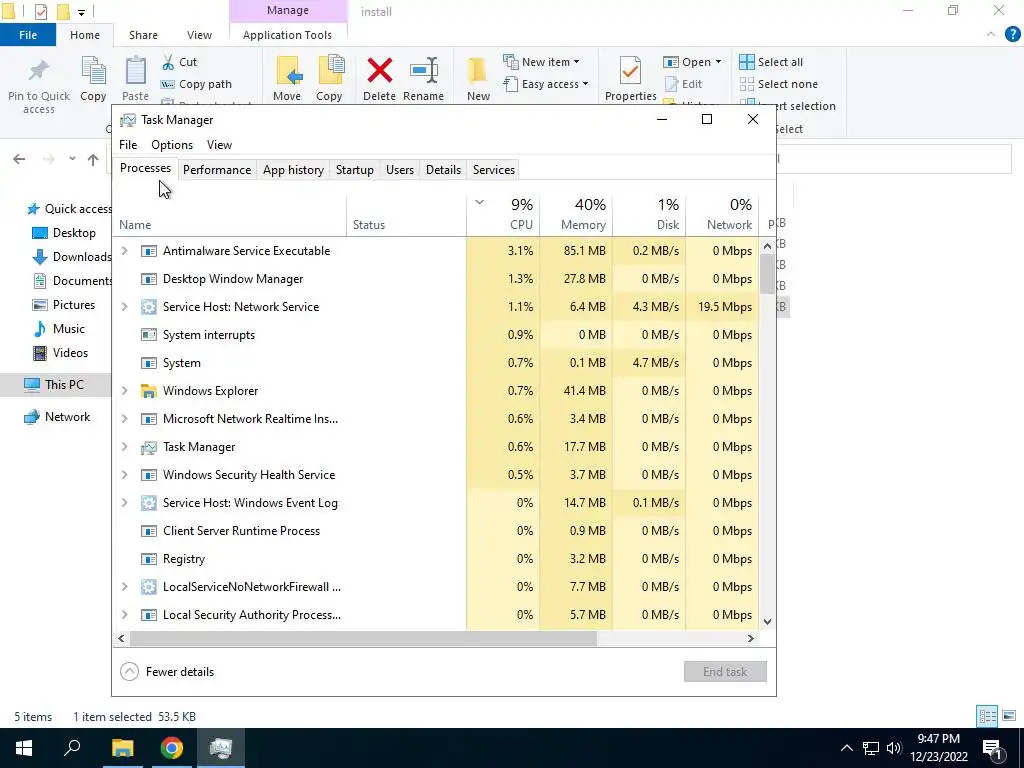Expand the Task Manager process group
This screenshot has width=1024, height=768.
pos(125,447)
